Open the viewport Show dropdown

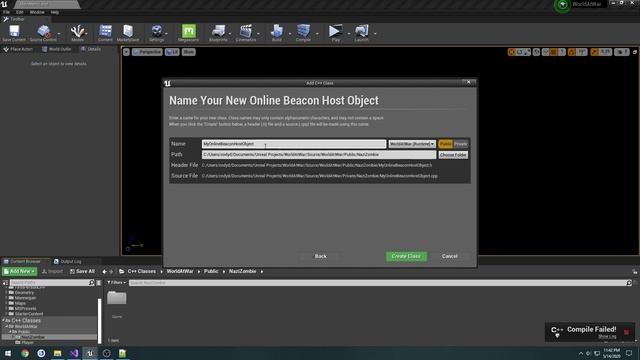[x=188, y=52]
